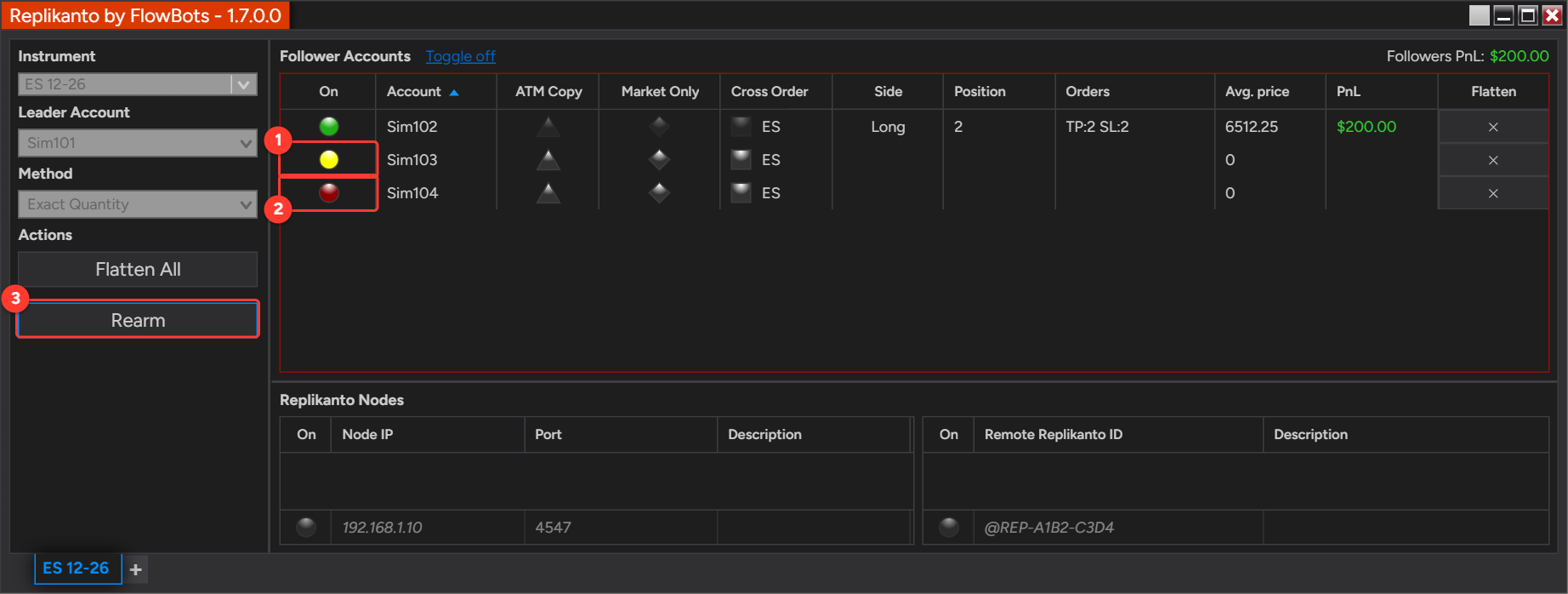Toggle the yellow status light for Sim103
The width and height of the screenshot is (1568, 594).
click(x=329, y=160)
